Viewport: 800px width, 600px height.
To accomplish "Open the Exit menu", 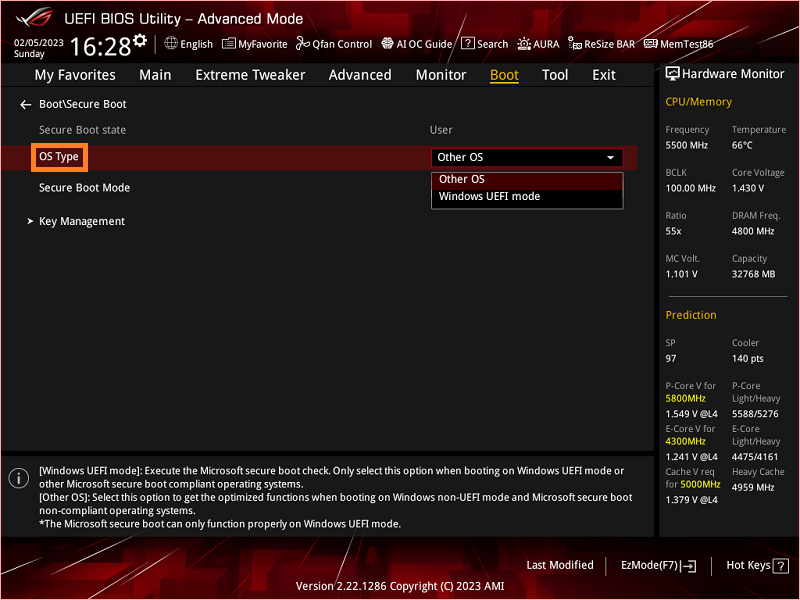I will click(x=603, y=75).
